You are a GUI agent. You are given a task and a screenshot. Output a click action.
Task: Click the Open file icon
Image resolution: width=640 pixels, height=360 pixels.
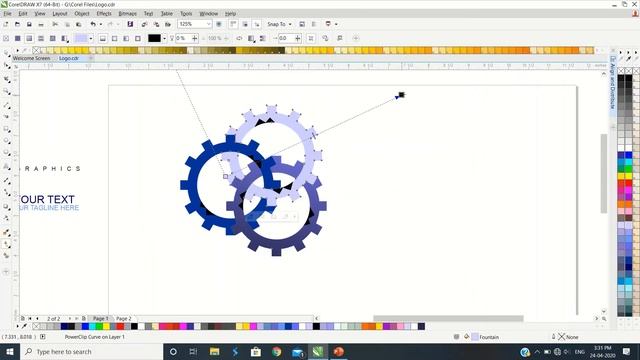pyautogui.click(x=17, y=24)
